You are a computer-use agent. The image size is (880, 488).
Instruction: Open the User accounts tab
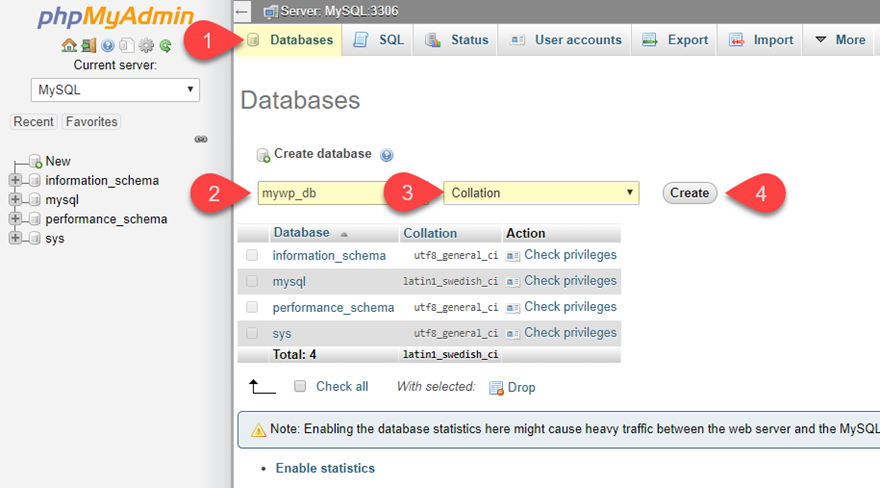point(565,40)
